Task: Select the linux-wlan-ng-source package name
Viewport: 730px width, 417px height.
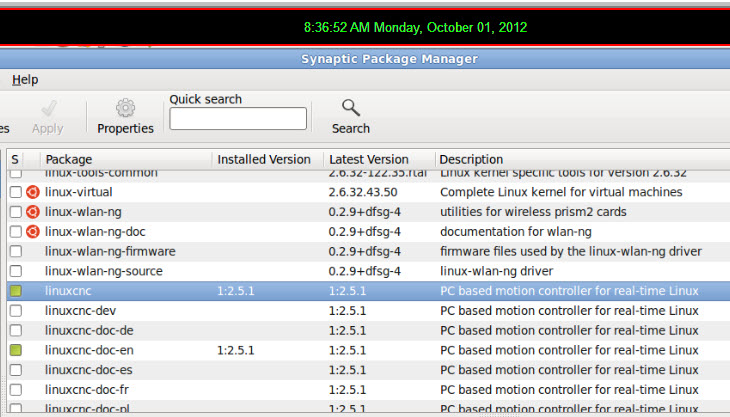Action: [103, 271]
